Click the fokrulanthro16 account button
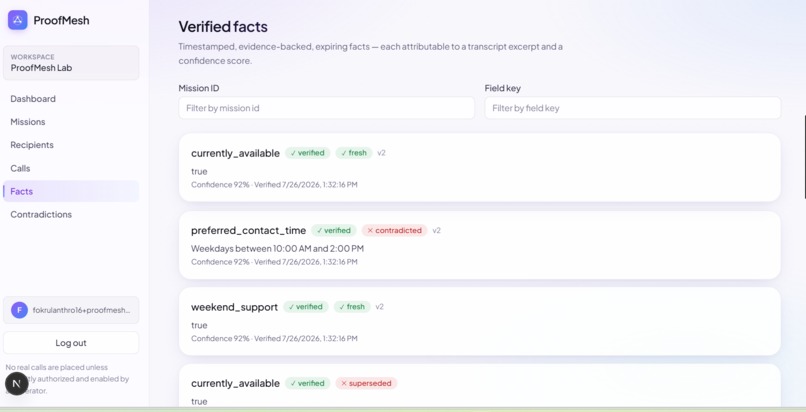The image size is (806, 412). tap(71, 310)
